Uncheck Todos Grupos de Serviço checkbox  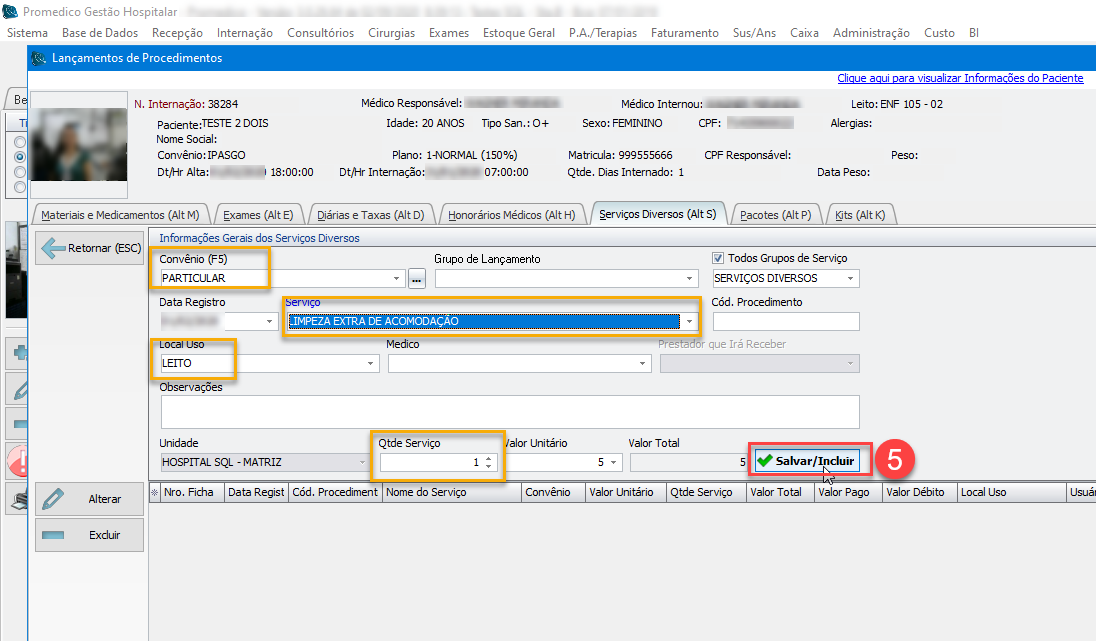coord(718,258)
